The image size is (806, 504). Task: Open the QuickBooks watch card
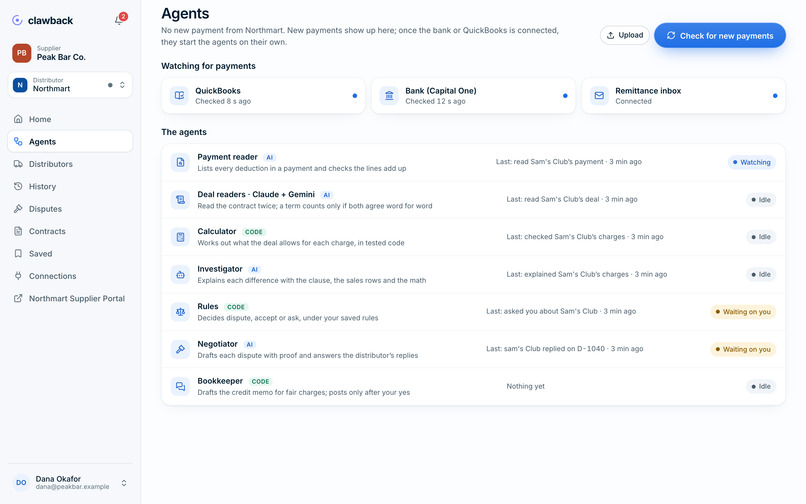[x=263, y=96]
